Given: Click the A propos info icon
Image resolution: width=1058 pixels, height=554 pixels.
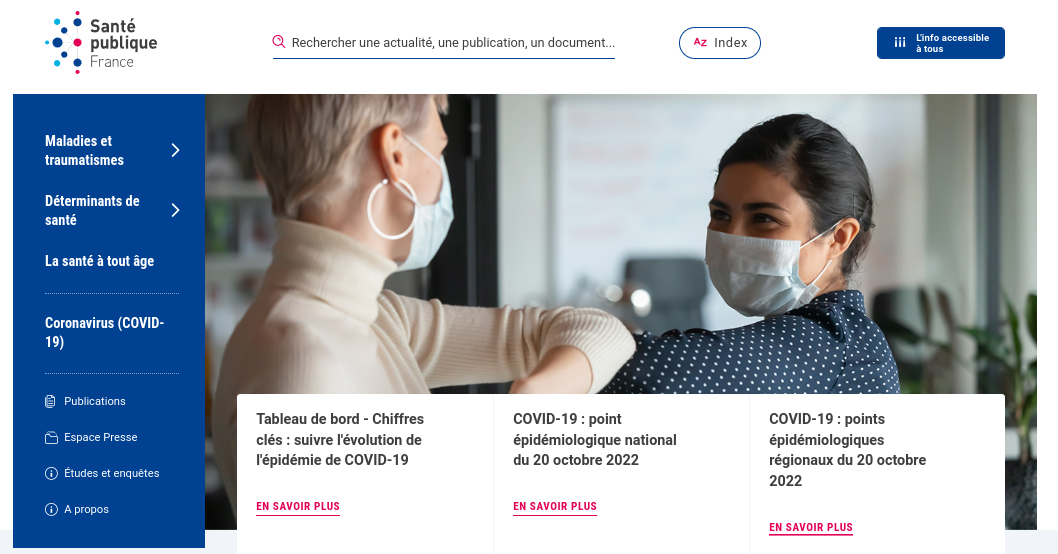Looking at the screenshot, I should 51,509.
